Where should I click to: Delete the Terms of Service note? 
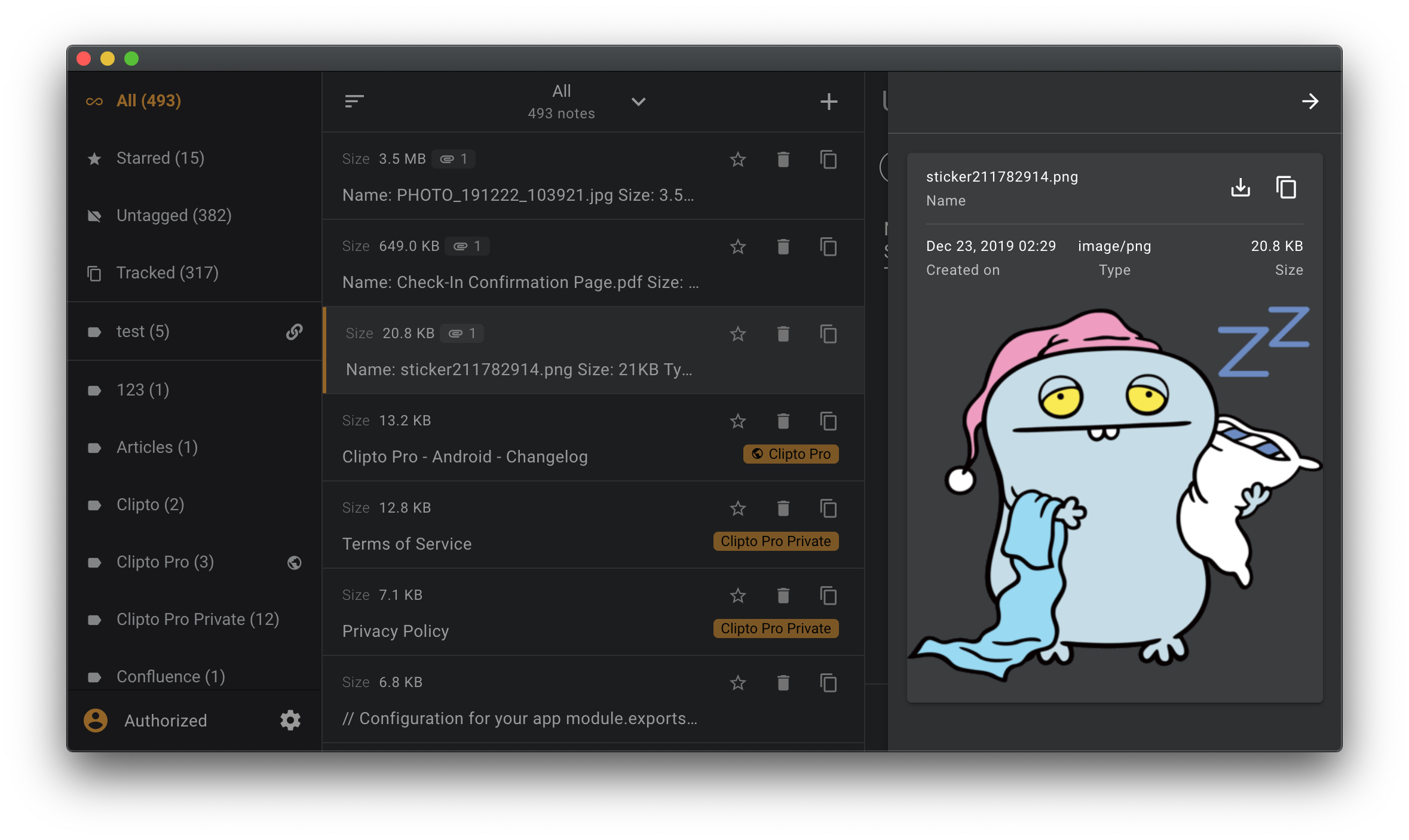(x=783, y=508)
